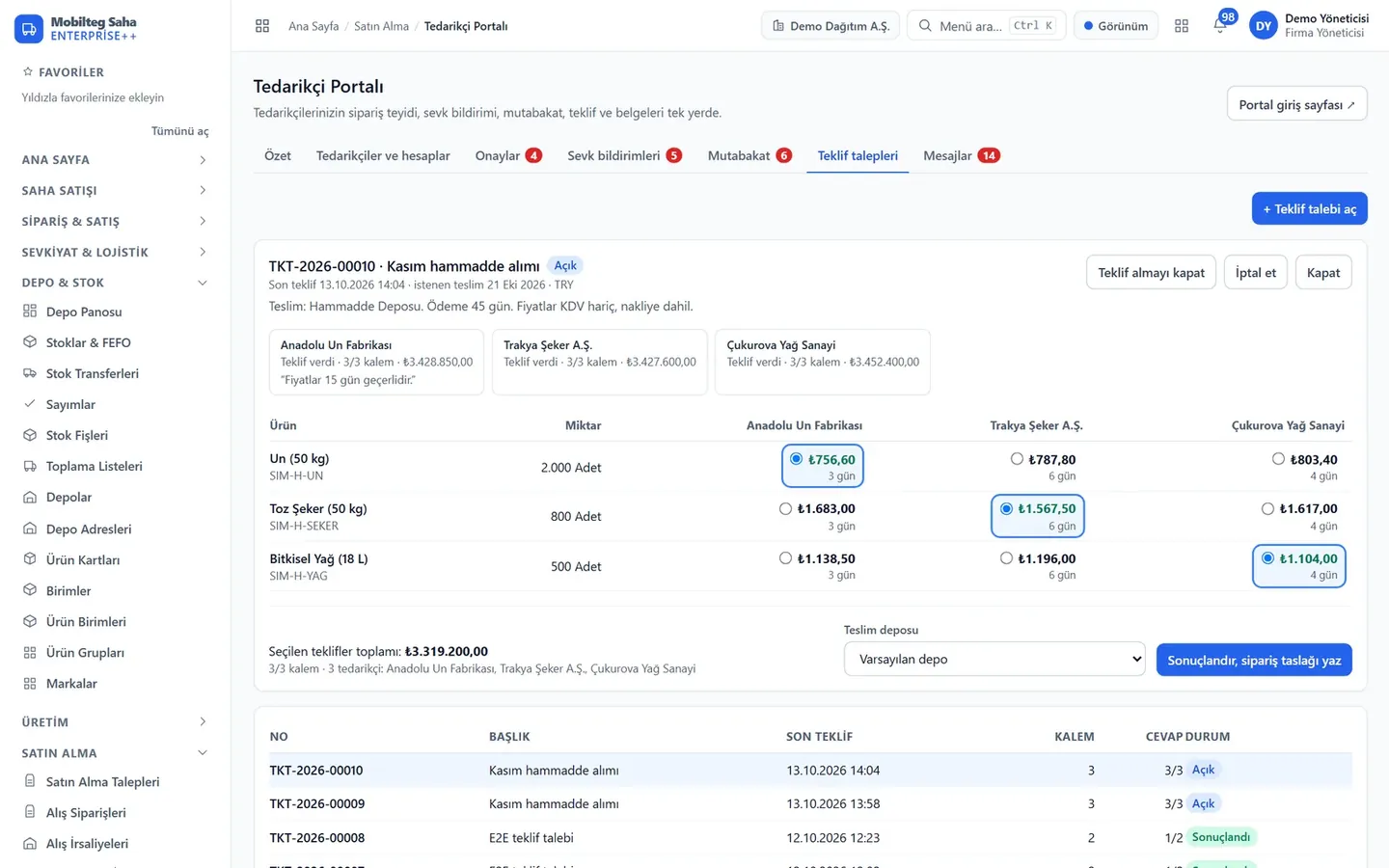Click the Ürün Kartları icon
This screenshot has height=868, width=1389.
click(x=30, y=559)
